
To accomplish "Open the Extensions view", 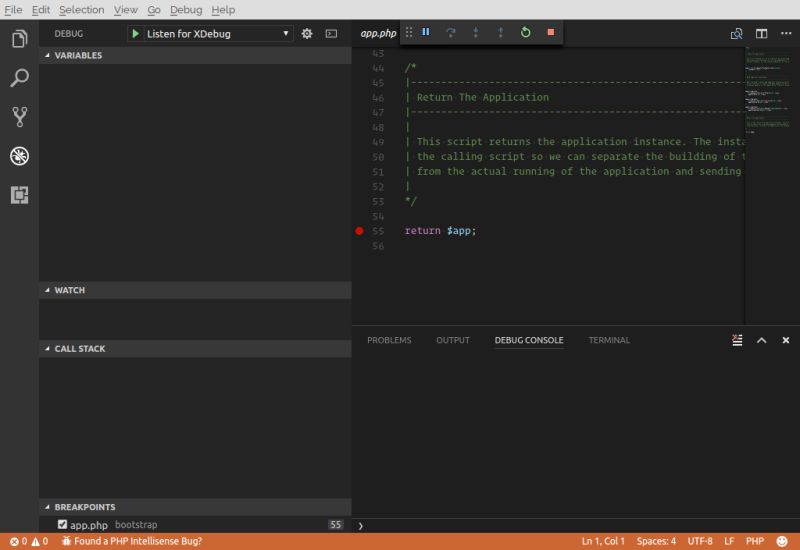I will pyautogui.click(x=19, y=195).
